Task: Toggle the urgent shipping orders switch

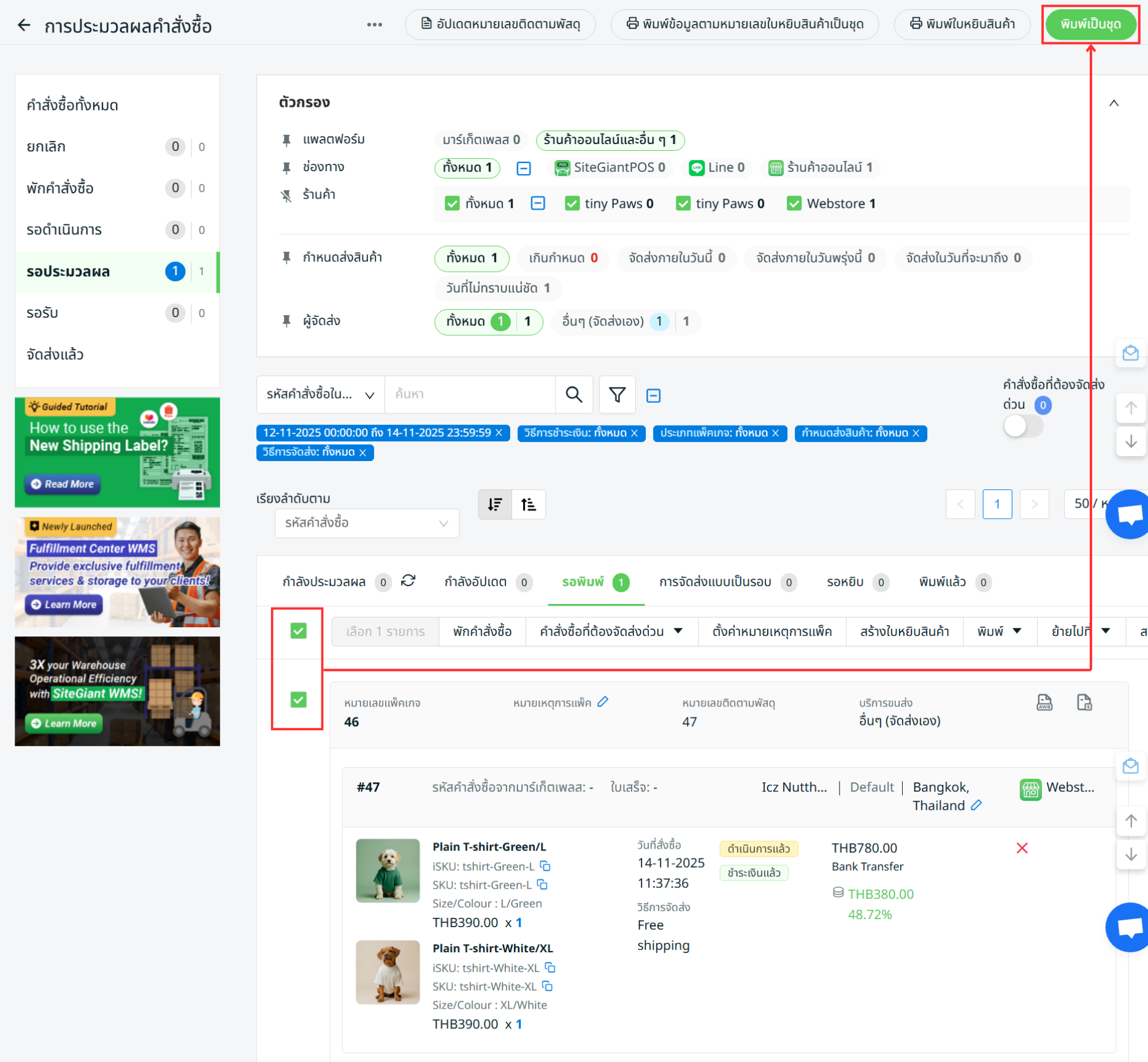Action: [x=1022, y=426]
